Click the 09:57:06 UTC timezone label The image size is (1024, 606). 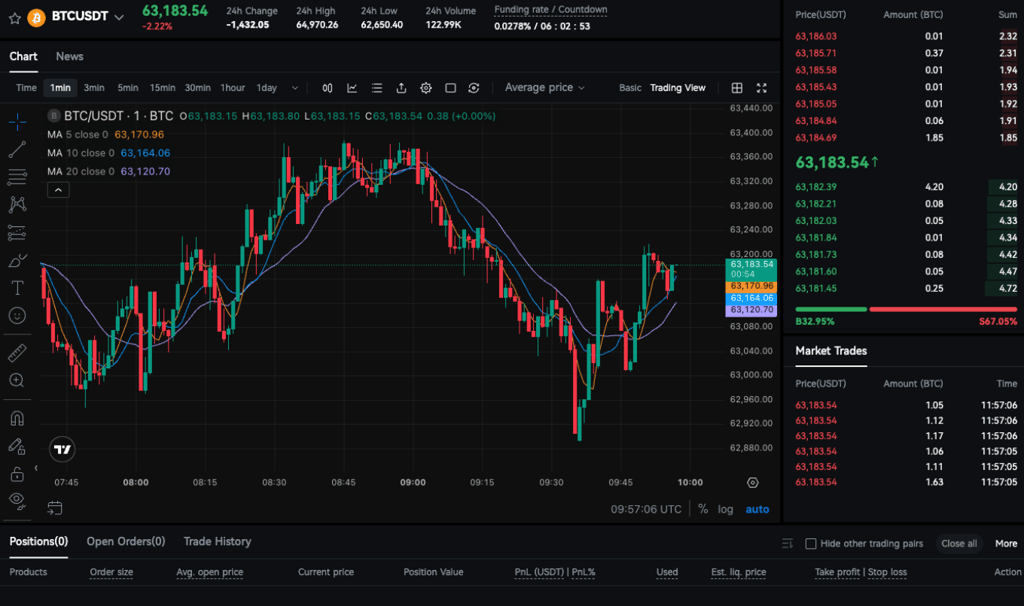646,509
